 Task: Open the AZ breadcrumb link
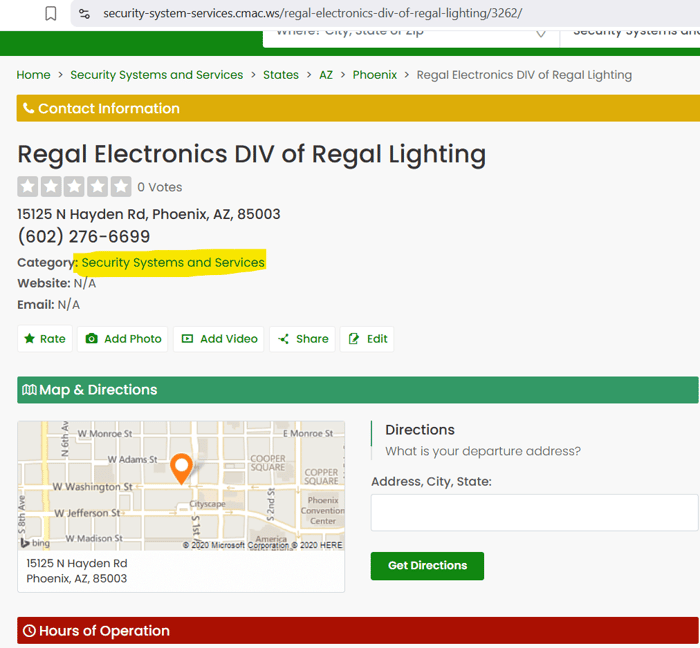(x=326, y=75)
